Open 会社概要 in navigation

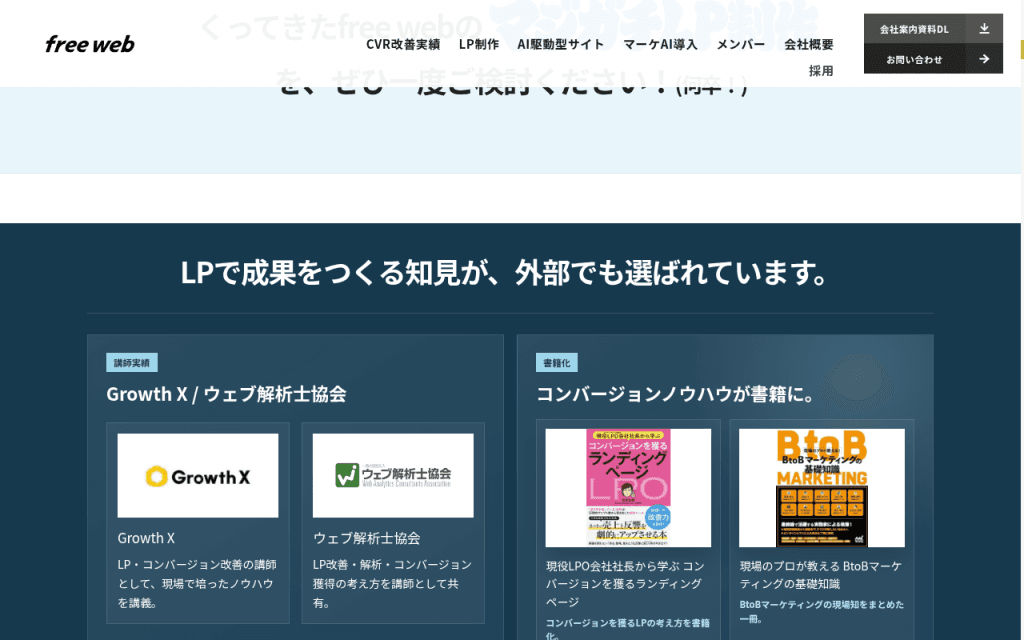[x=808, y=44]
